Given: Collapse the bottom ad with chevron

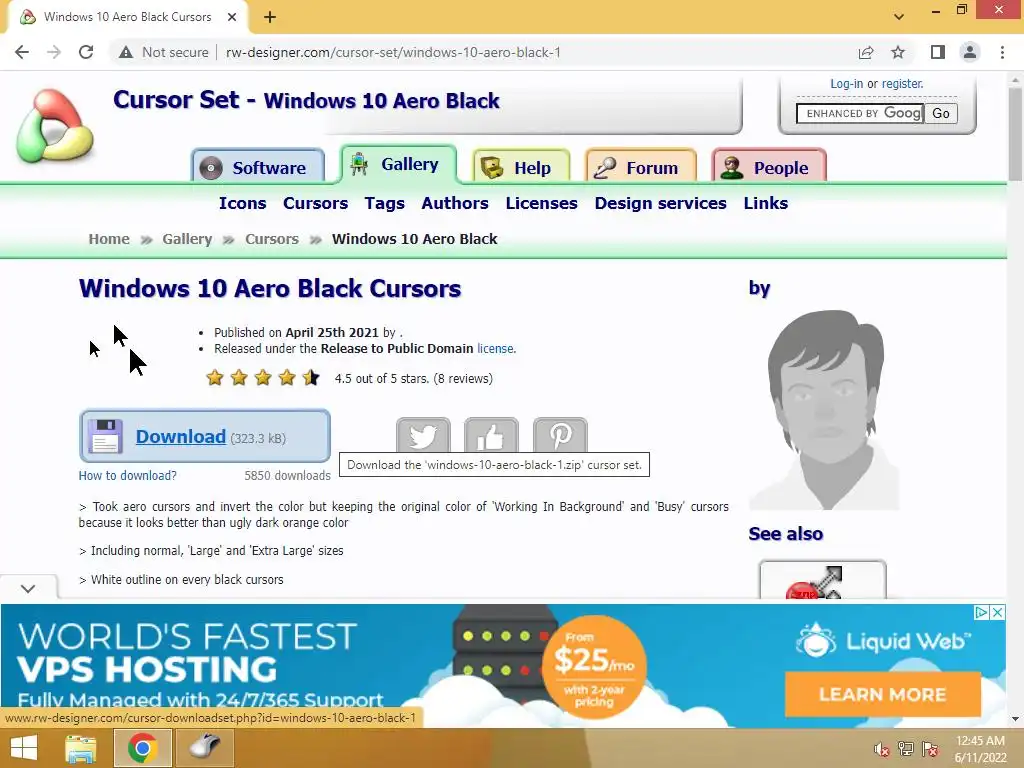Looking at the screenshot, I should coord(28,588).
